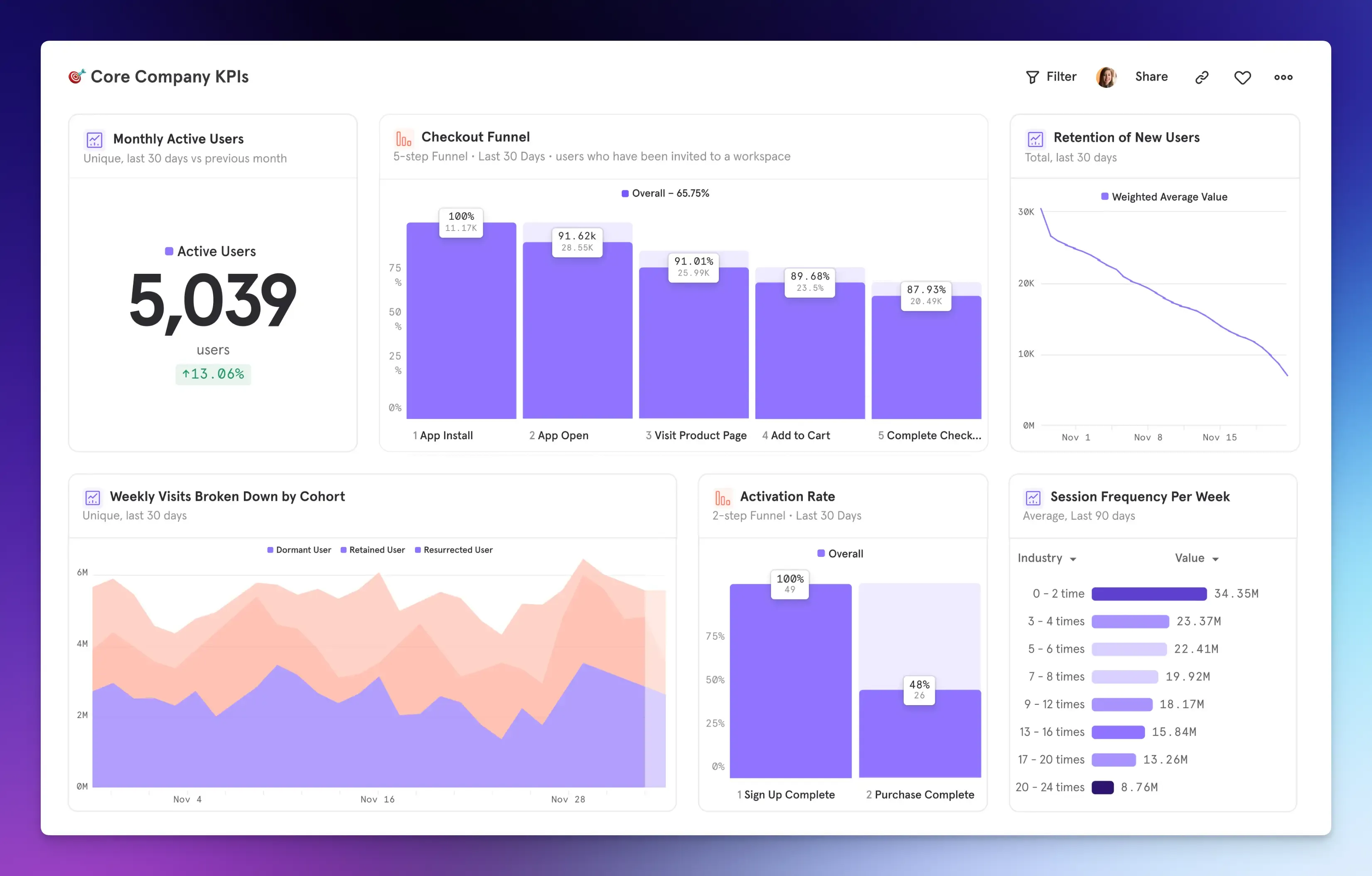Open the three-dot more options menu
This screenshot has width=1372, height=876.
point(1283,78)
